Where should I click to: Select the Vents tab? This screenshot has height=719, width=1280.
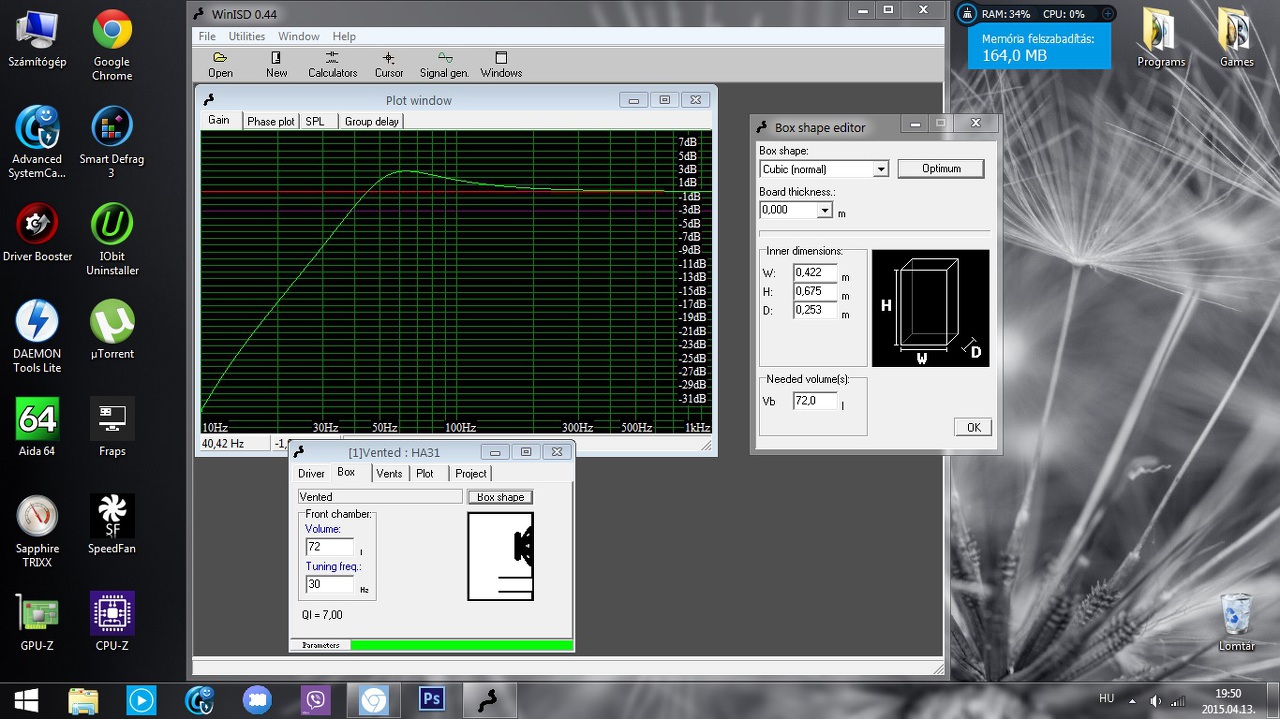pyautogui.click(x=389, y=474)
